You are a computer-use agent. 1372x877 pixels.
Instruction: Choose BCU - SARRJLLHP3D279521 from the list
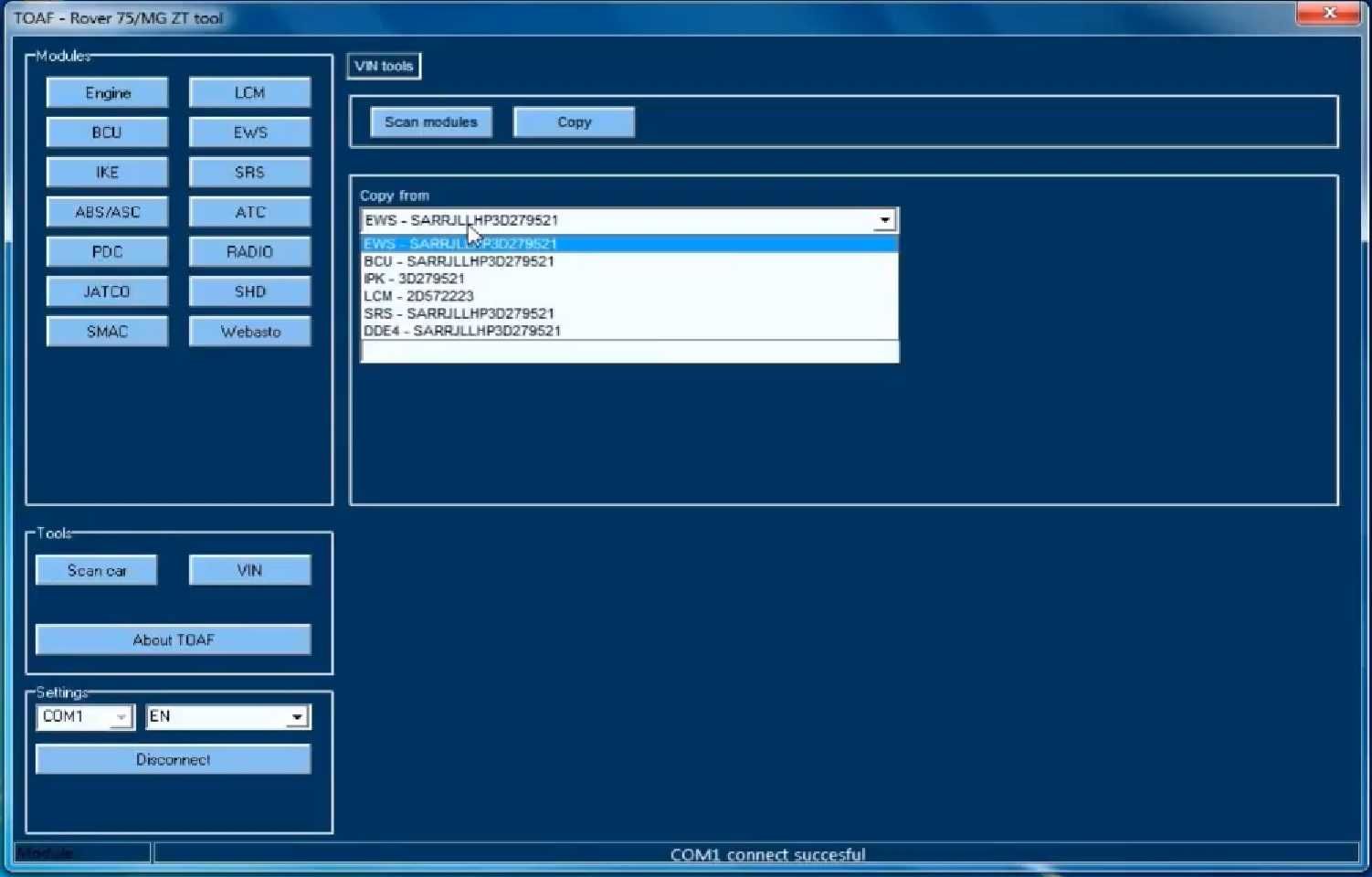[x=629, y=261]
